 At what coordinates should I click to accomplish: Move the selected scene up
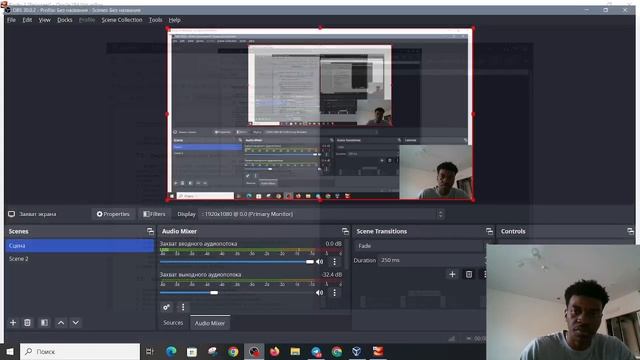(x=61, y=323)
